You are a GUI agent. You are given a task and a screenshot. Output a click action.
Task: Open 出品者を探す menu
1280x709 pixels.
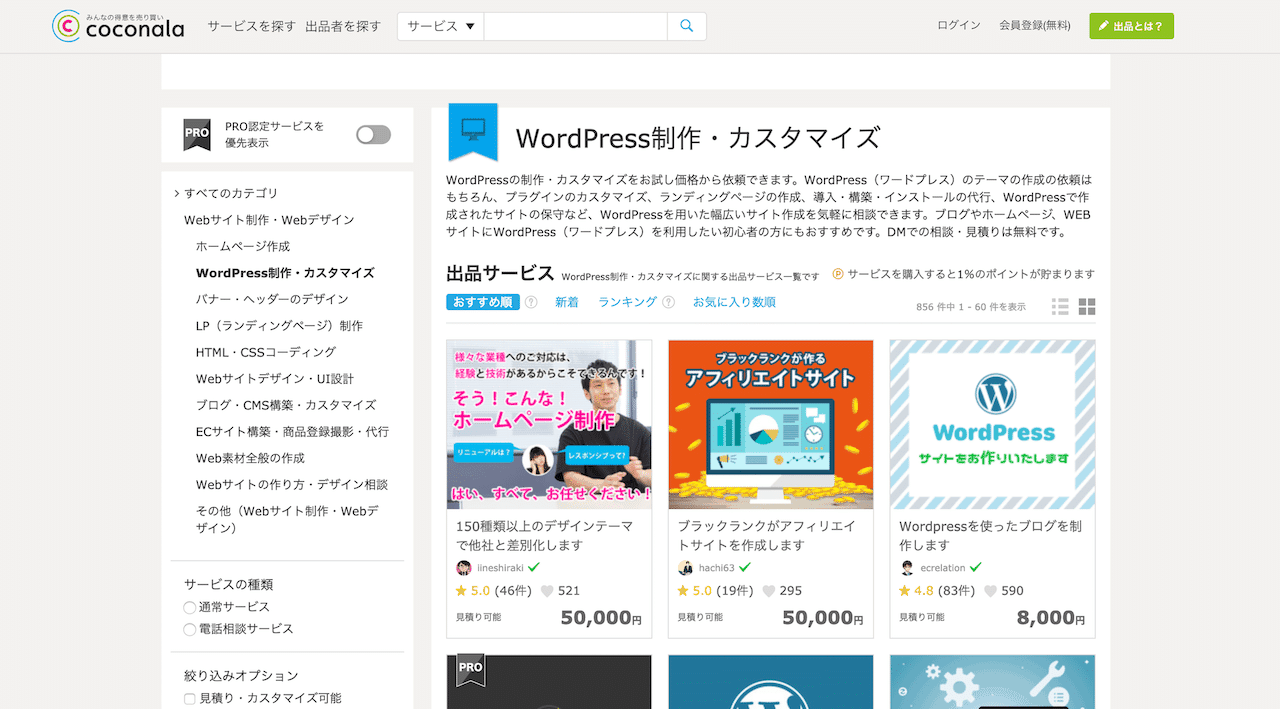pyautogui.click(x=343, y=26)
